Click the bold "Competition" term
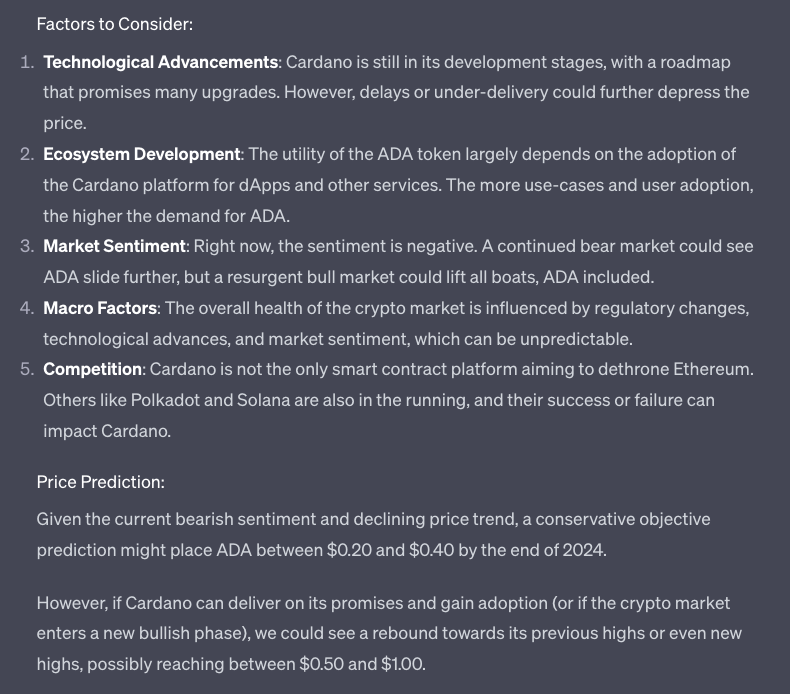790x694 pixels. (x=94, y=370)
